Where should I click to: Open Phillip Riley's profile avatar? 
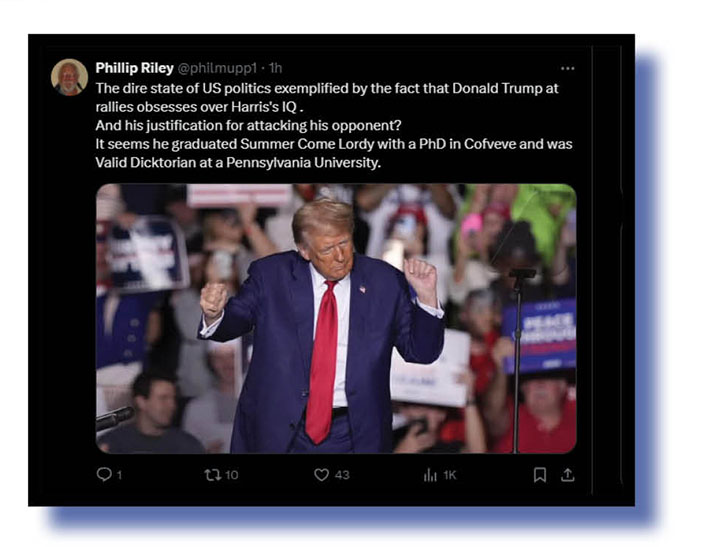[x=69, y=77]
